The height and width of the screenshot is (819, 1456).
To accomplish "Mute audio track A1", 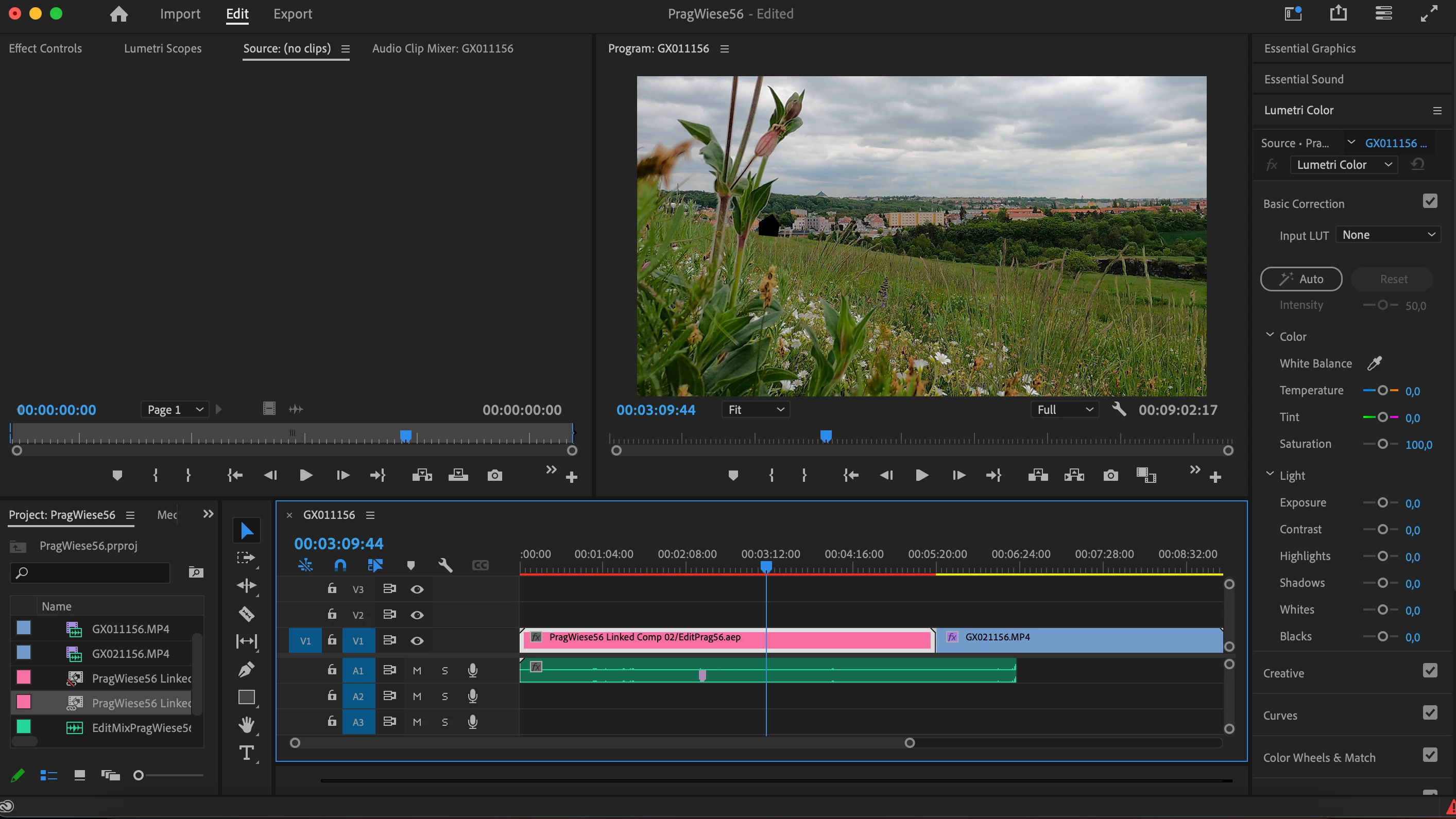I will [x=417, y=671].
